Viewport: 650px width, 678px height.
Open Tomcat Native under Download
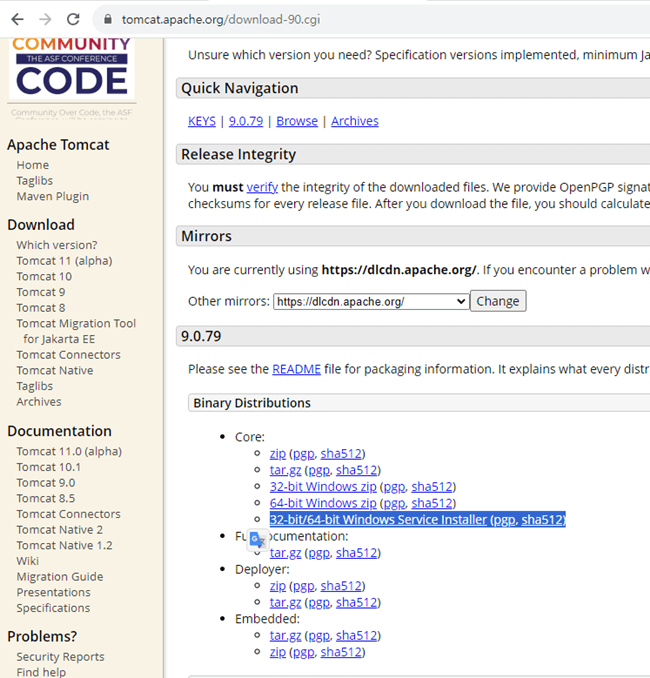(x=55, y=371)
